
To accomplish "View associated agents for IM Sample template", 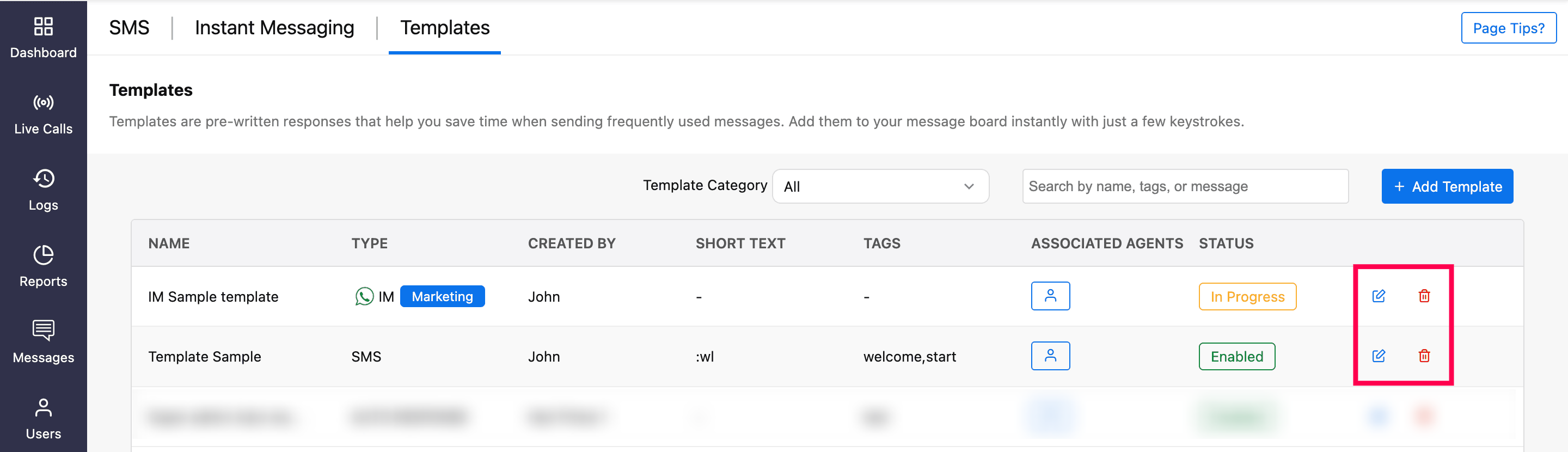I will 1050,296.
